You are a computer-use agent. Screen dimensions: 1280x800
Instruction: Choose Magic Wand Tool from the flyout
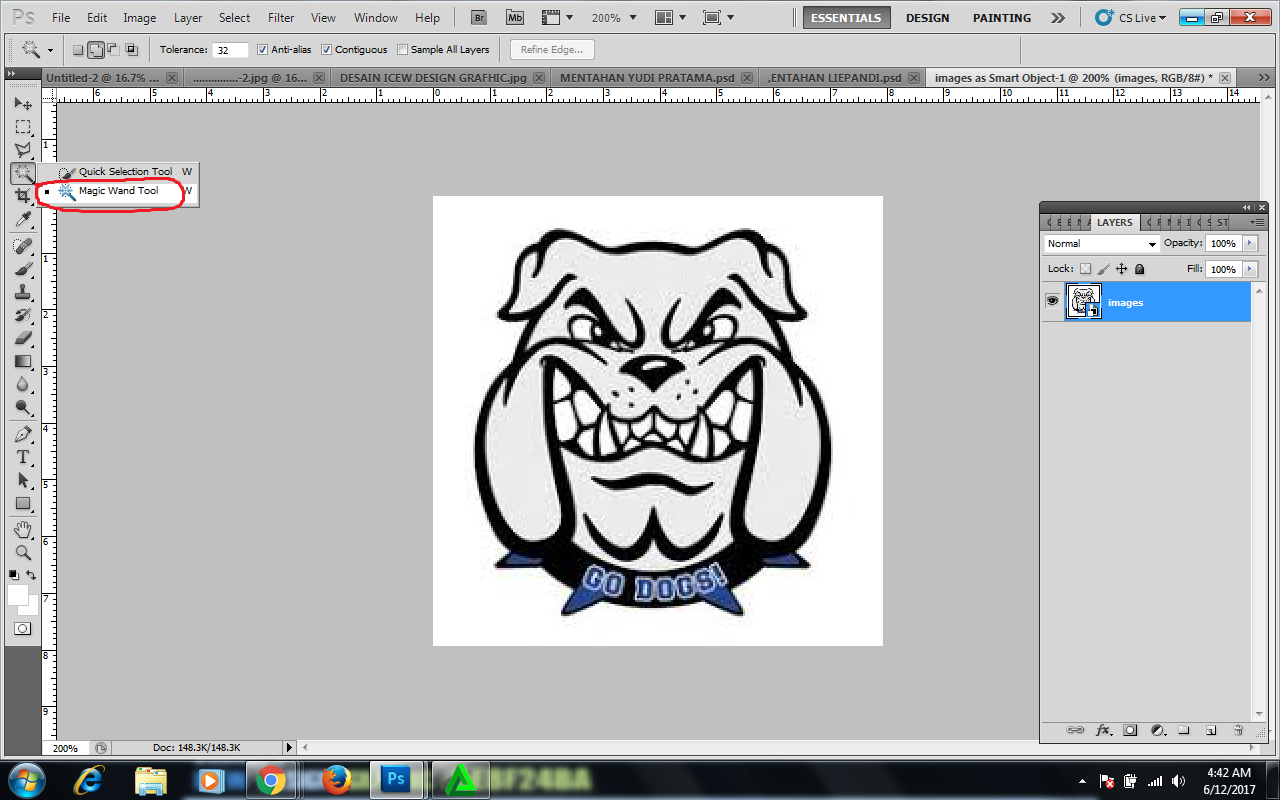118,191
